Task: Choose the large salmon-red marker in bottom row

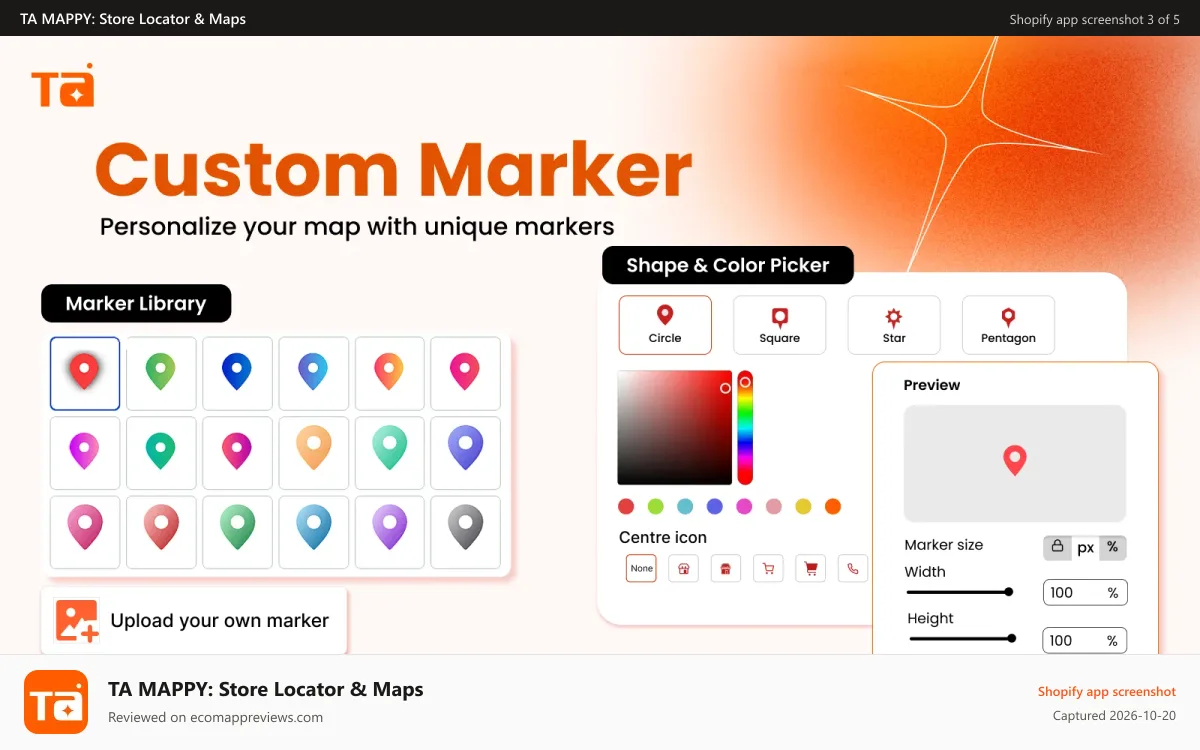Action: [161, 532]
